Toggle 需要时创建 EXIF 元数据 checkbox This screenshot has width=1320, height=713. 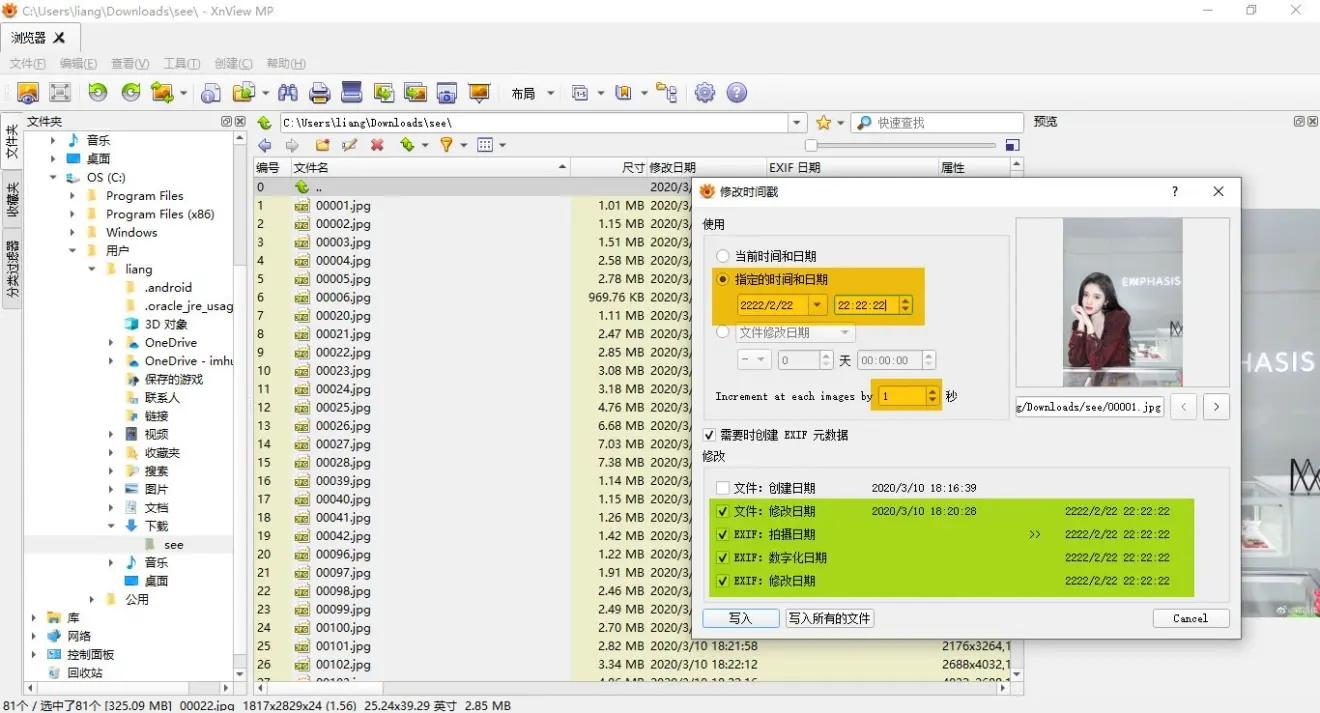(x=710, y=435)
